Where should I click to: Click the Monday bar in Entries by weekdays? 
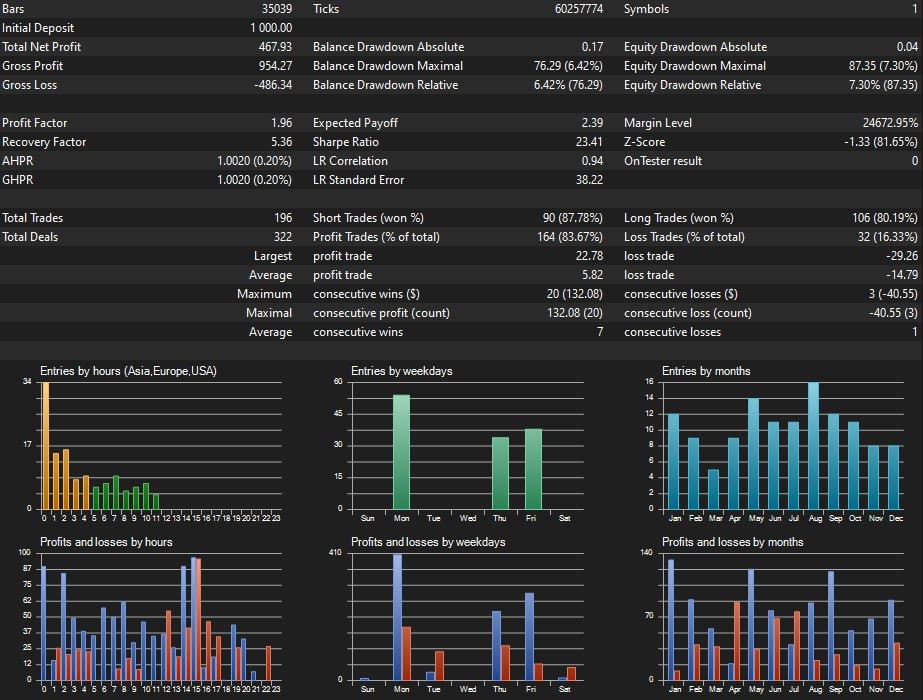[x=401, y=452]
